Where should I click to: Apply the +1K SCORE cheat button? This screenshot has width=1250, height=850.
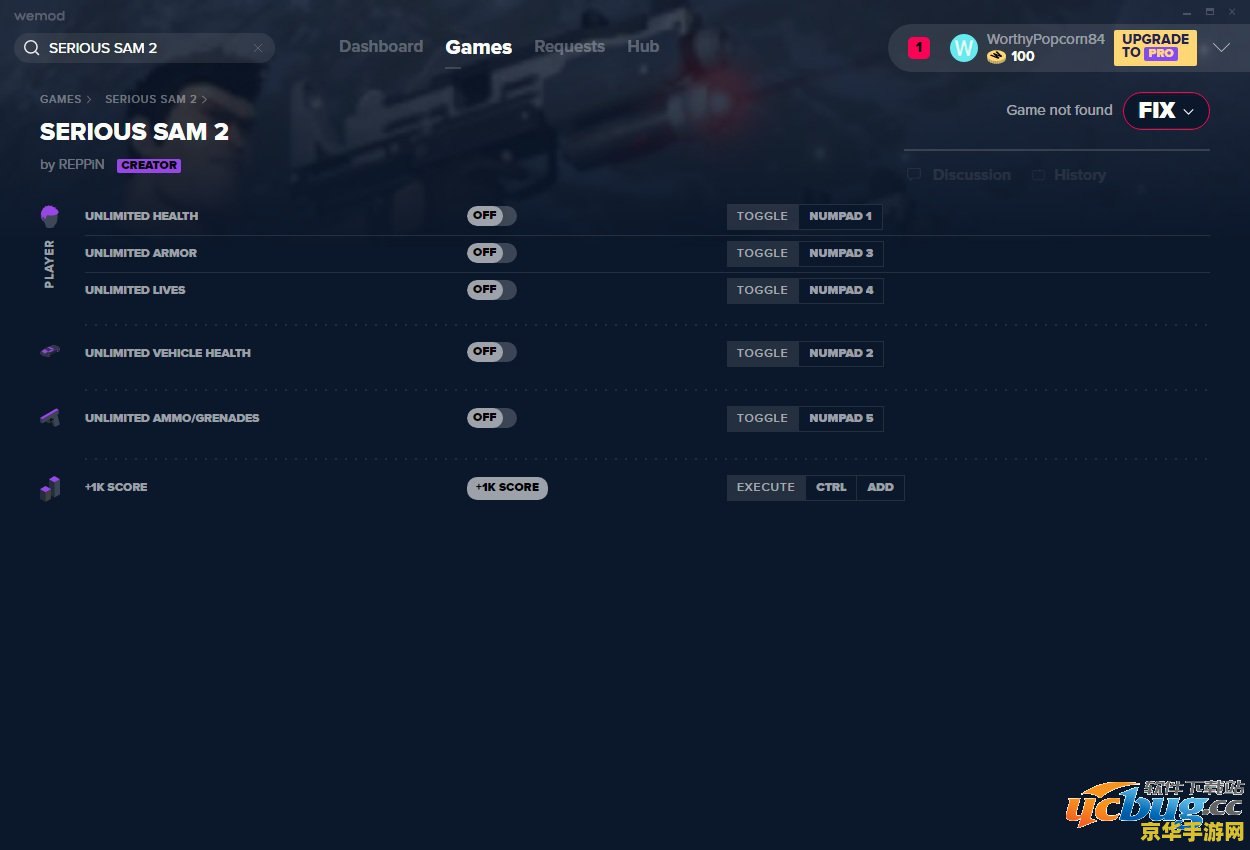pyautogui.click(x=507, y=488)
